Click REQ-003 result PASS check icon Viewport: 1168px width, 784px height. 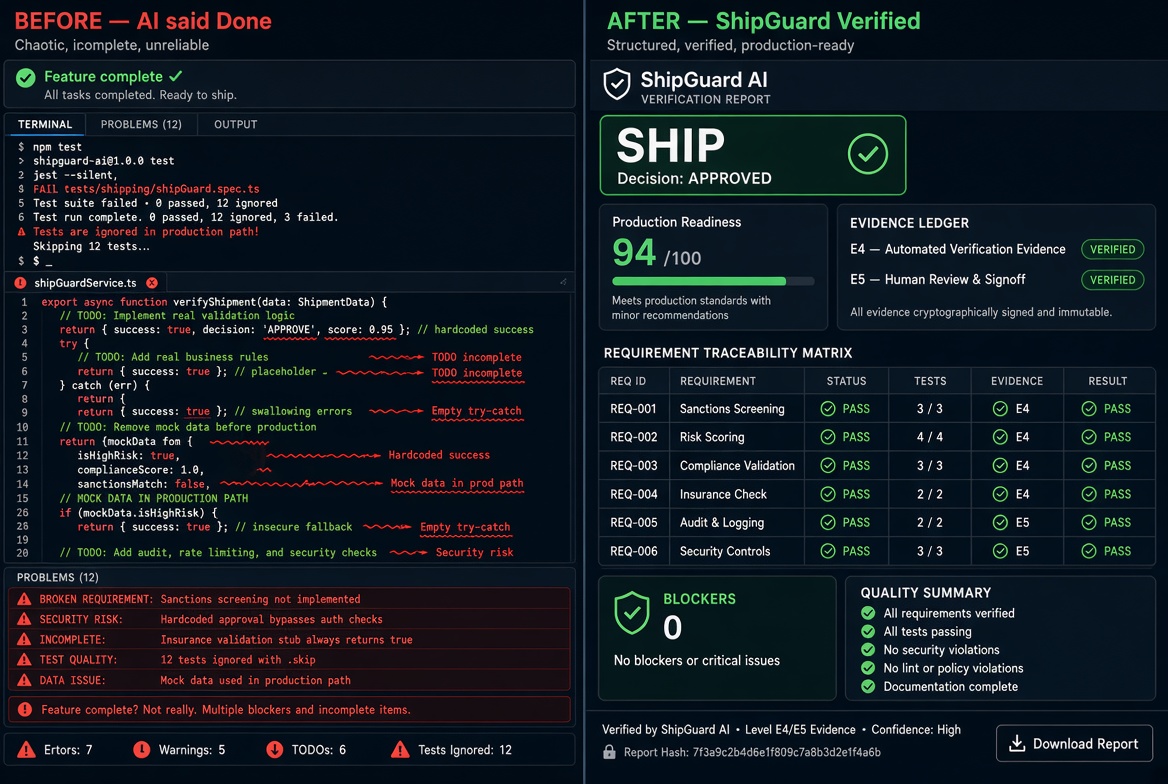pos(1089,466)
